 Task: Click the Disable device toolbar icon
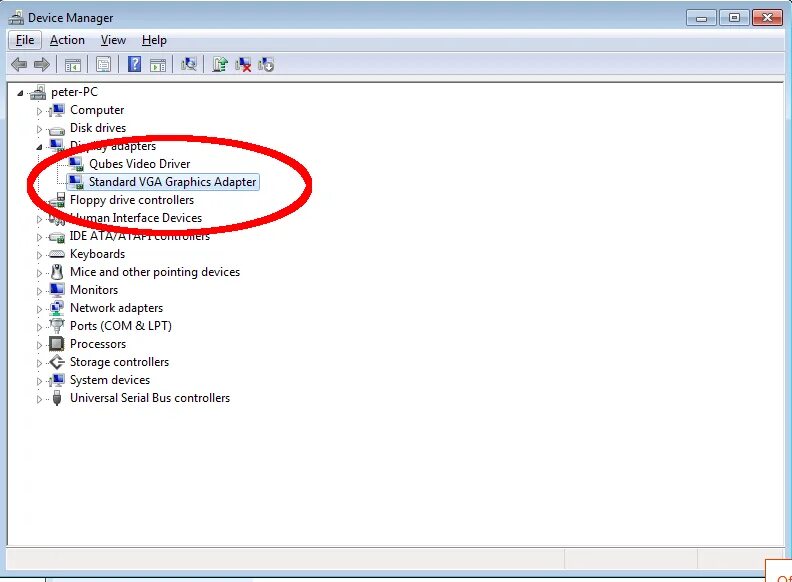point(266,64)
